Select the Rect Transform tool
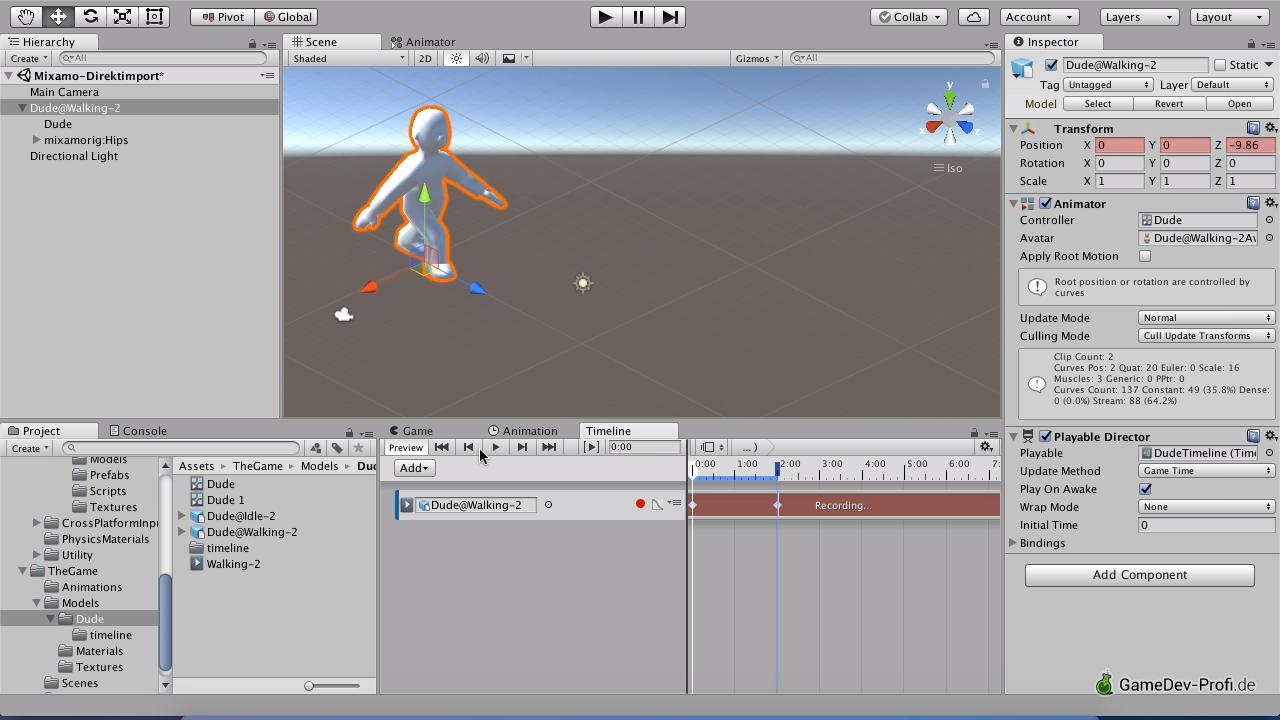 point(154,16)
